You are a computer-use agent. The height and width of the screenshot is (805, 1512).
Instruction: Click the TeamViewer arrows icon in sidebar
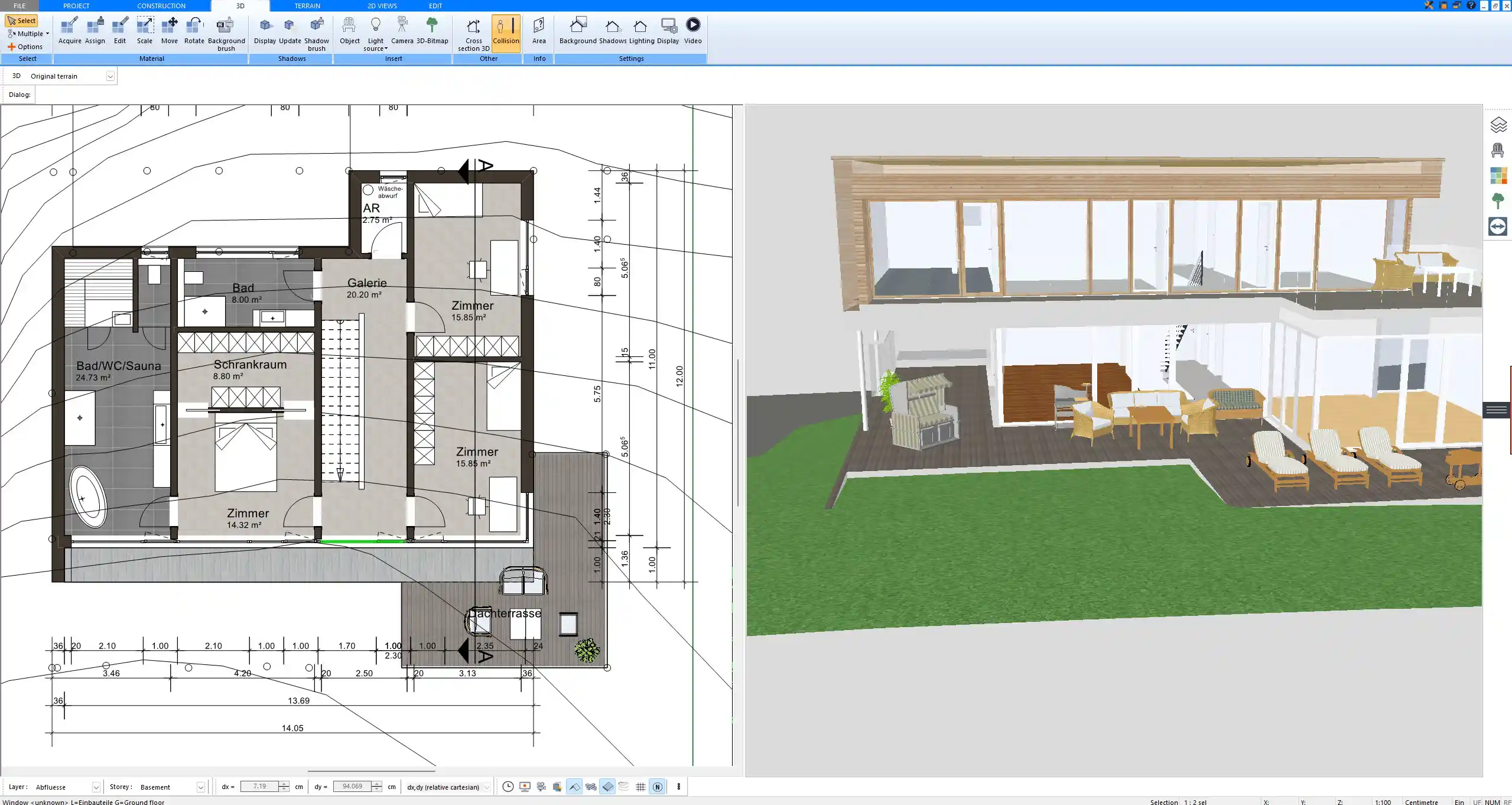1498,226
